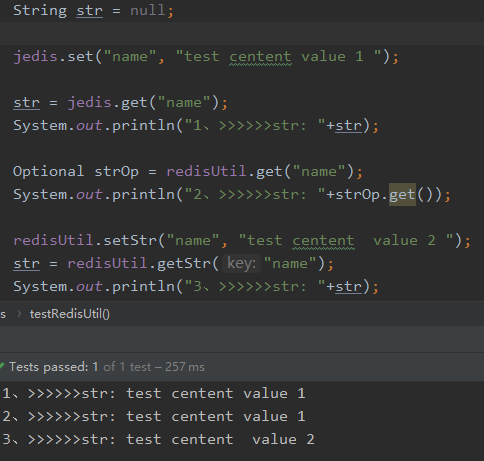The width and height of the screenshot is (484, 461).
Task: Click the highlighted get call on strOp
Action: click(x=402, y=194)
